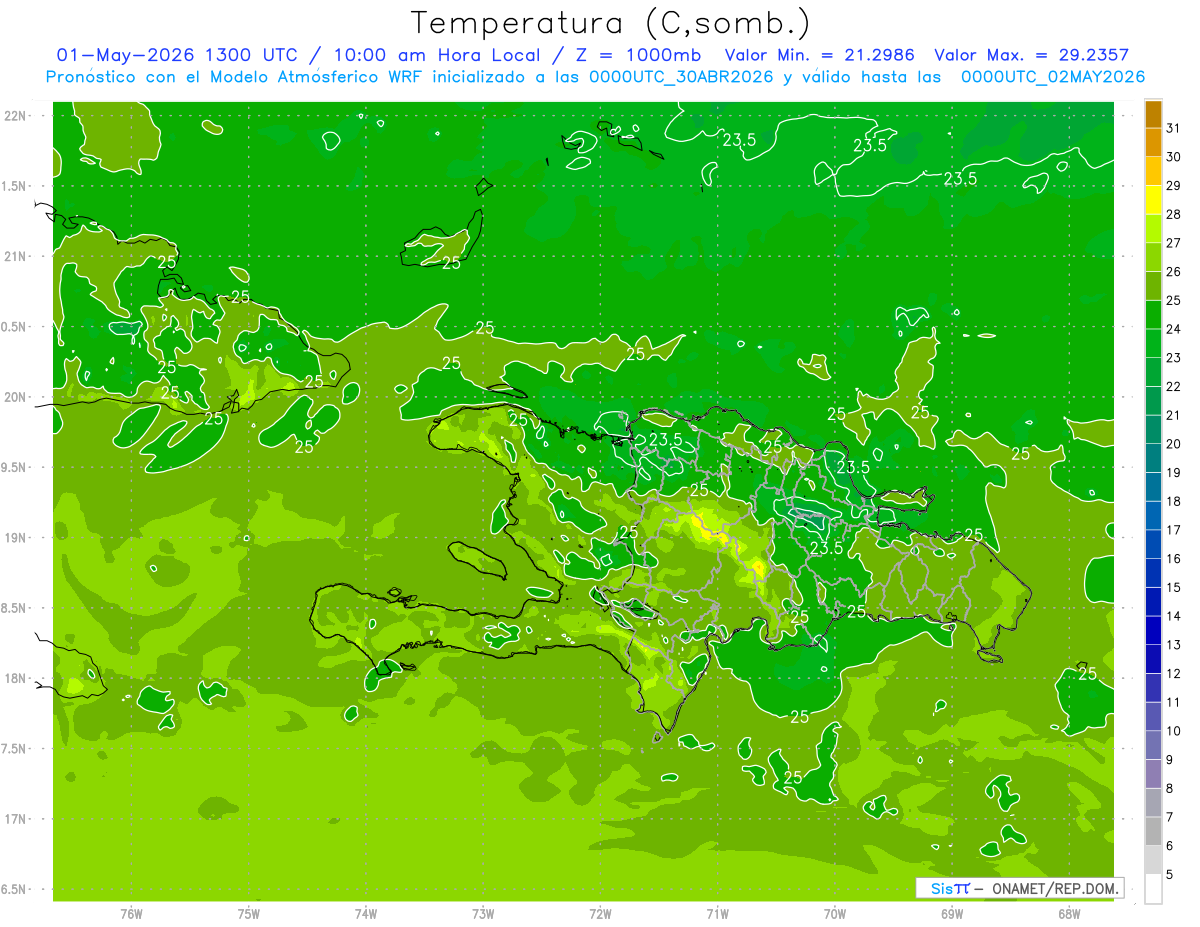
Task: Select the Valor Max. = 29.2357 text
Action: (1031, 56)
